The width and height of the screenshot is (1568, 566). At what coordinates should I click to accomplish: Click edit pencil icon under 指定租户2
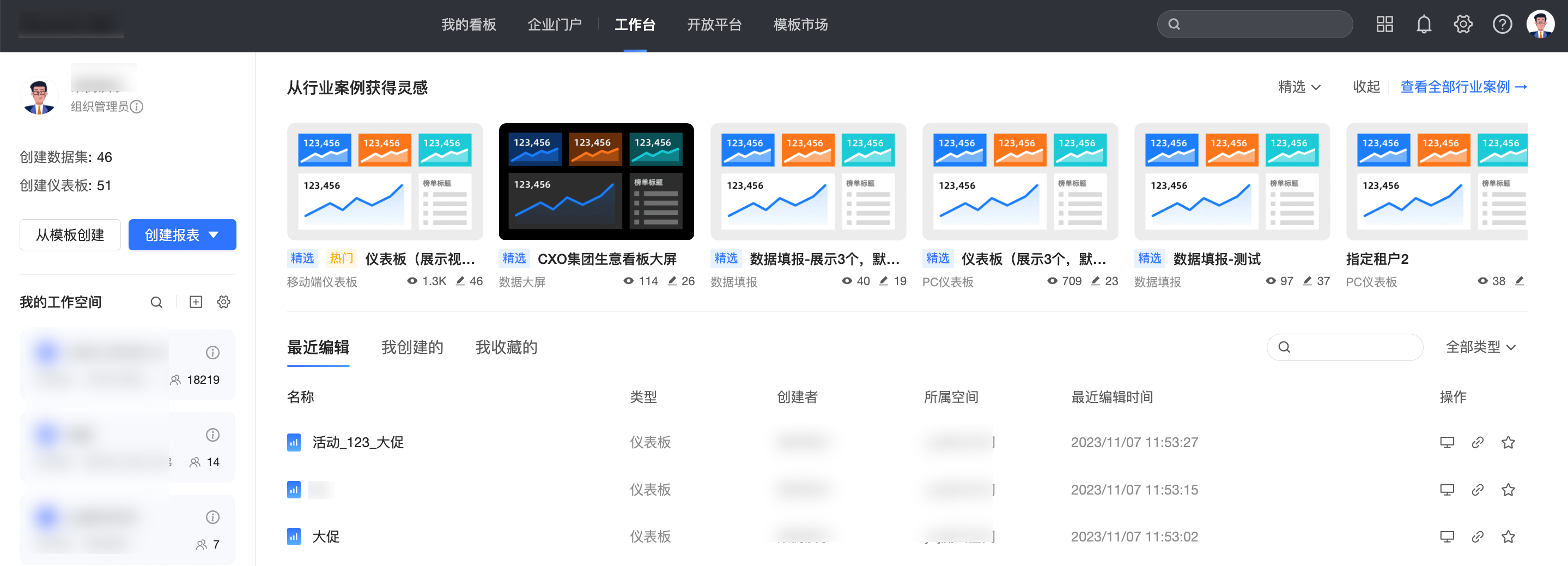coord(1520,281)
